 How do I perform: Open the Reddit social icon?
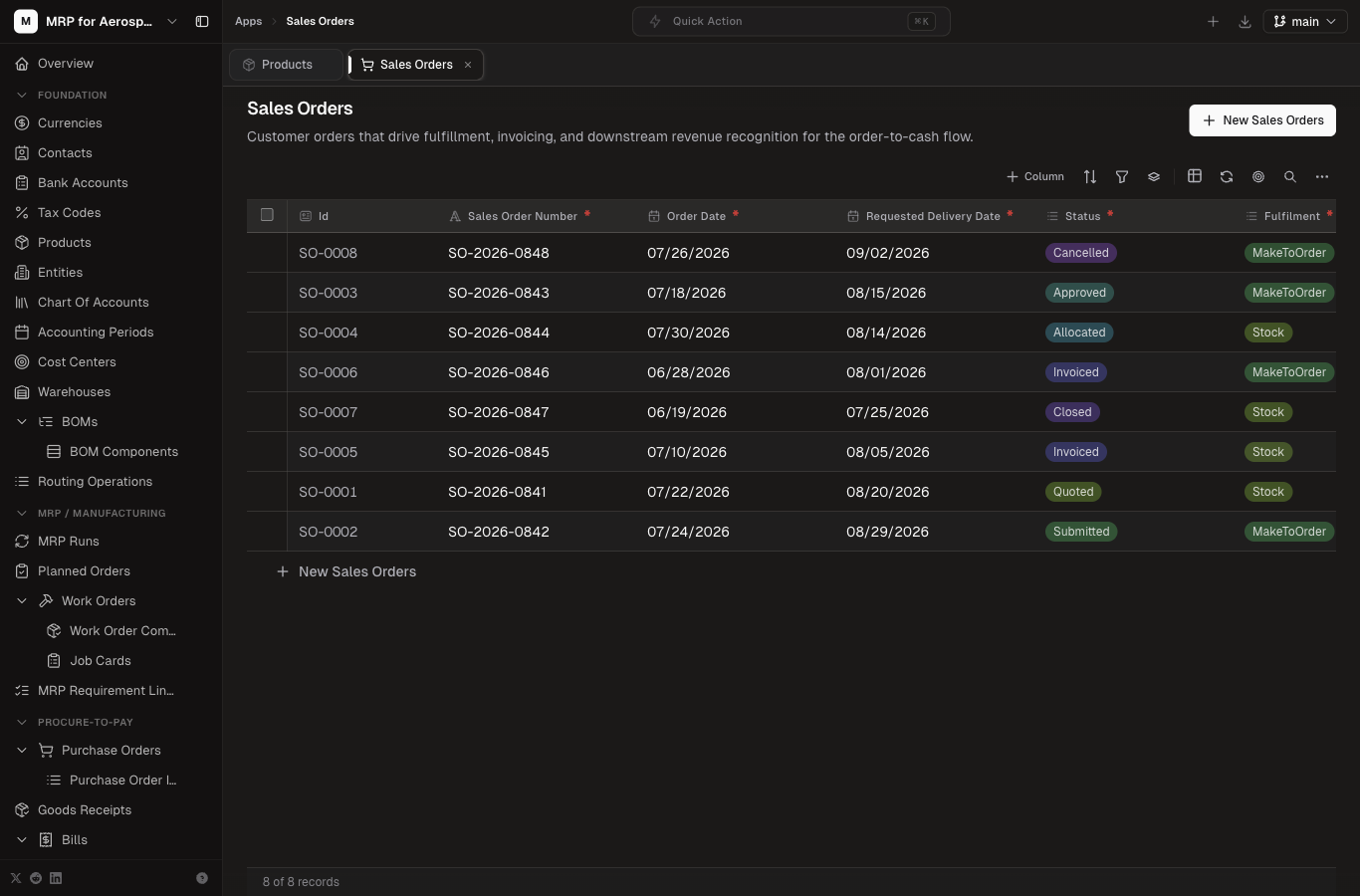[36, 878]
